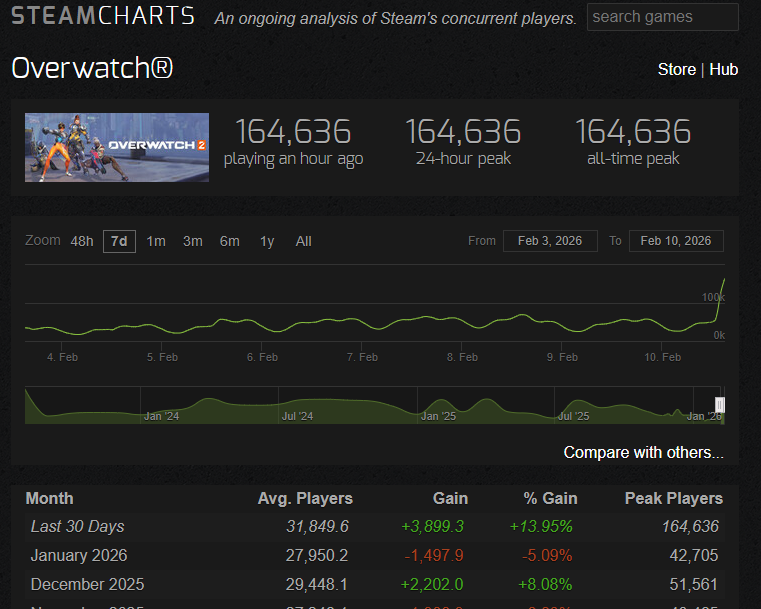761x609 pixels.
Task: Click the 164,636 all-time peak figure
Action: [x=633, y=132]
